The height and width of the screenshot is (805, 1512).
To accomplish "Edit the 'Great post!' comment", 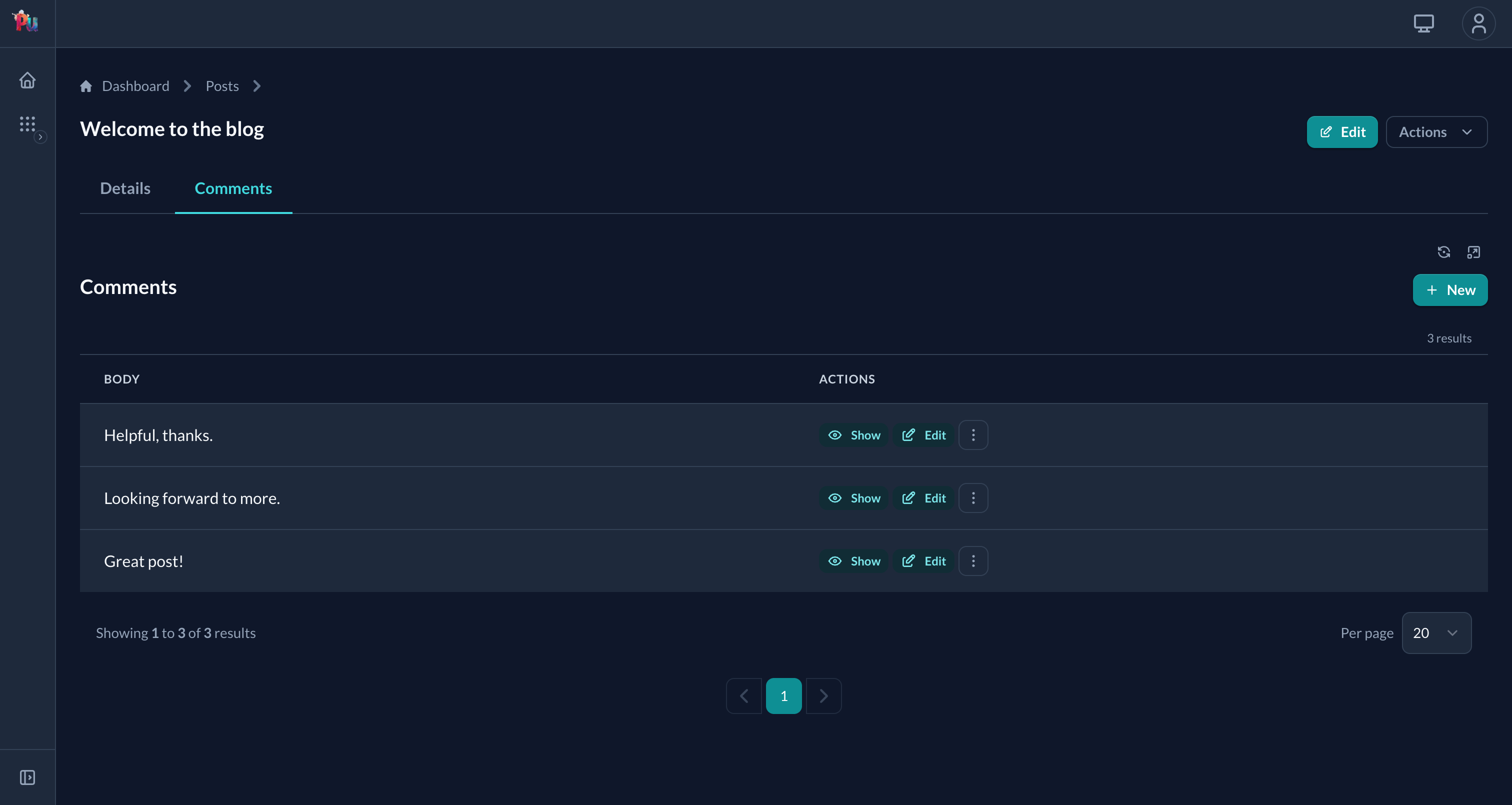I will pyautogui.click(x=923, y=561).
